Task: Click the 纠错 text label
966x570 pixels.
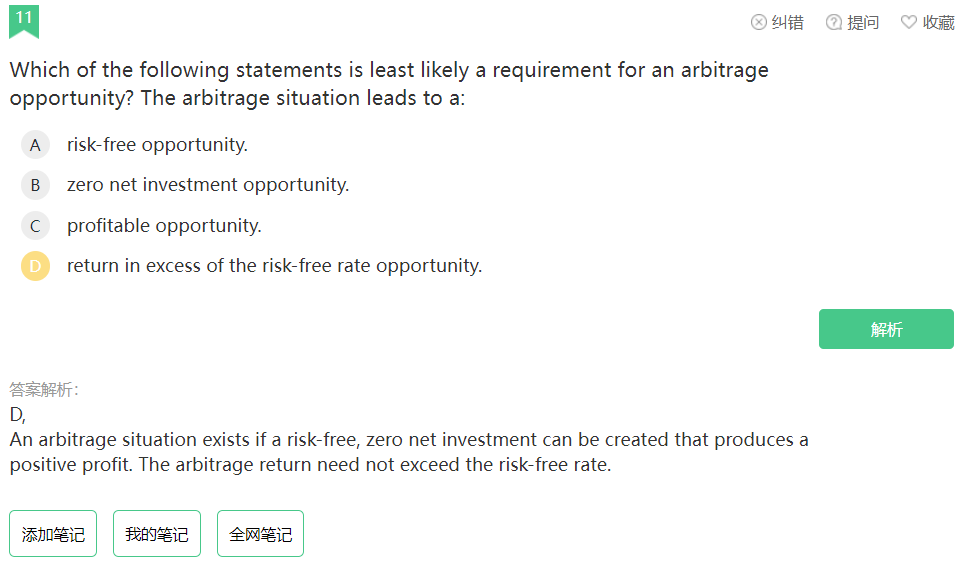Action: (788, 22)
